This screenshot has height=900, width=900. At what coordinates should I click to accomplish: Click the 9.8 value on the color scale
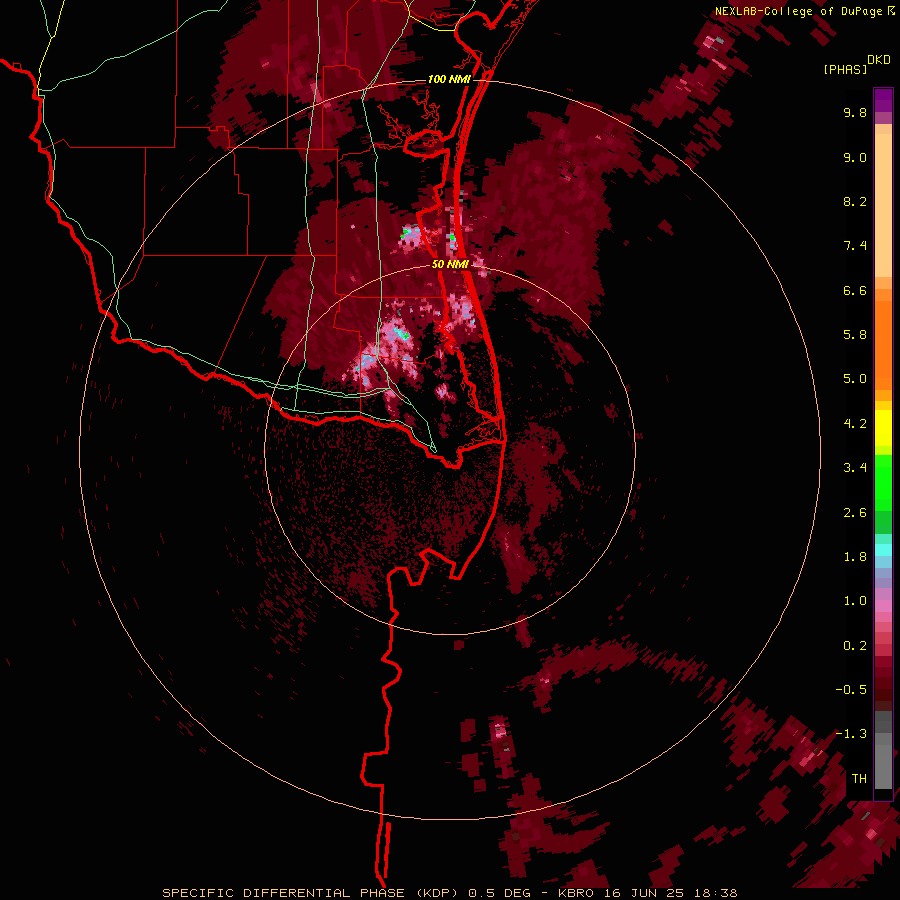855,112
